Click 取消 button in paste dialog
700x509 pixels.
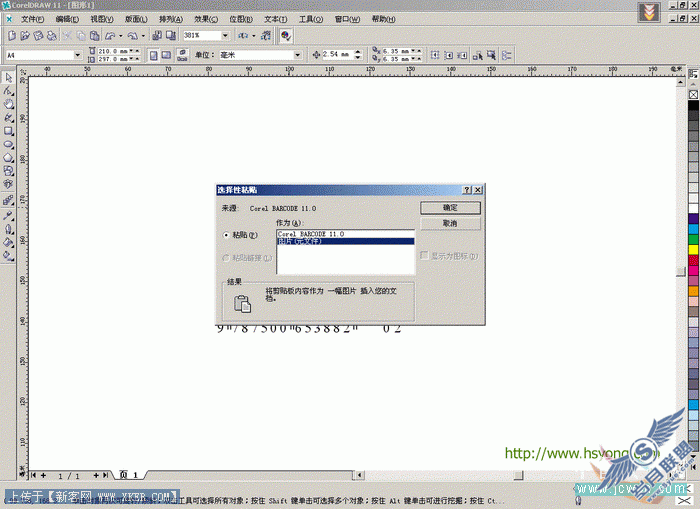[x=450, y=223]
